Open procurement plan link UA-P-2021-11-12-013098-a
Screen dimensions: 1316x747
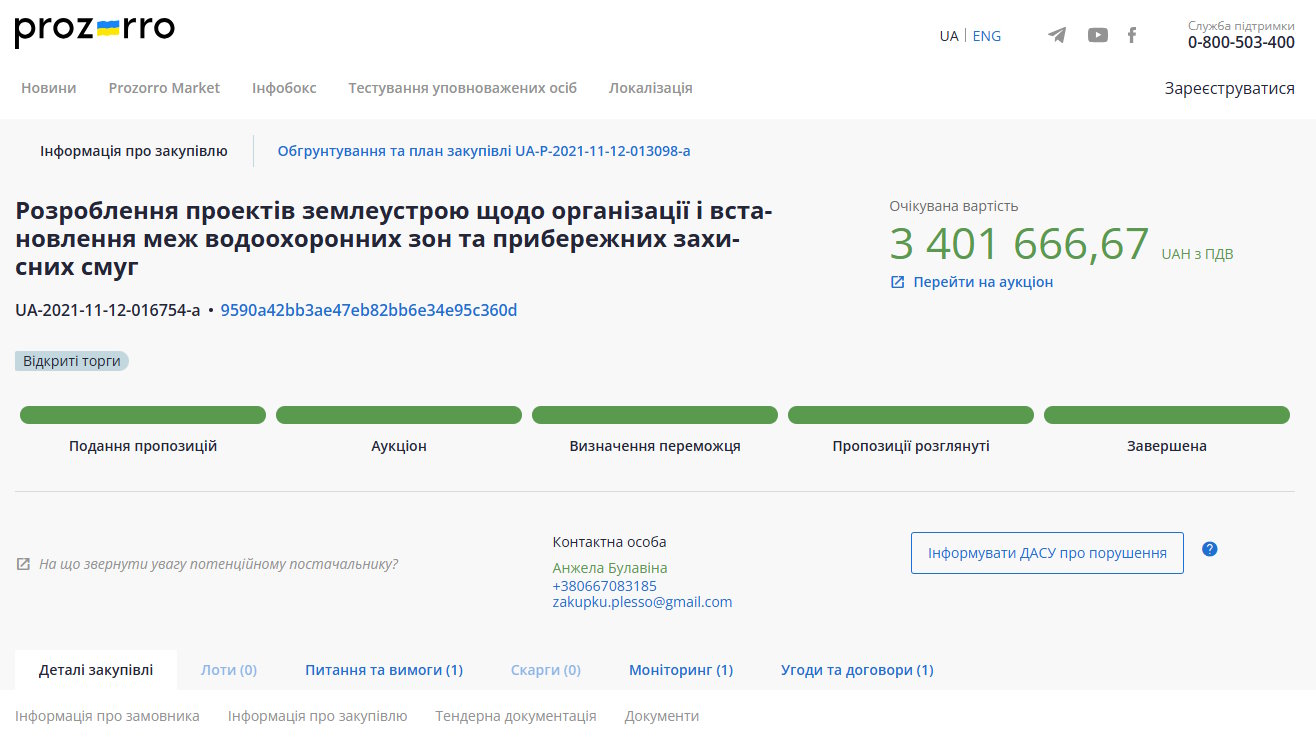click(x=483, y=151)
